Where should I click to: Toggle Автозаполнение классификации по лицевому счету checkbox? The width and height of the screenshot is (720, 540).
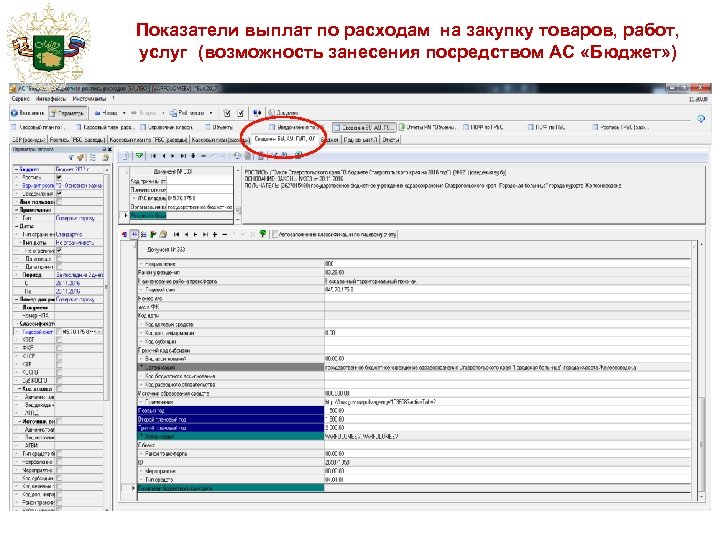point(276,235)
